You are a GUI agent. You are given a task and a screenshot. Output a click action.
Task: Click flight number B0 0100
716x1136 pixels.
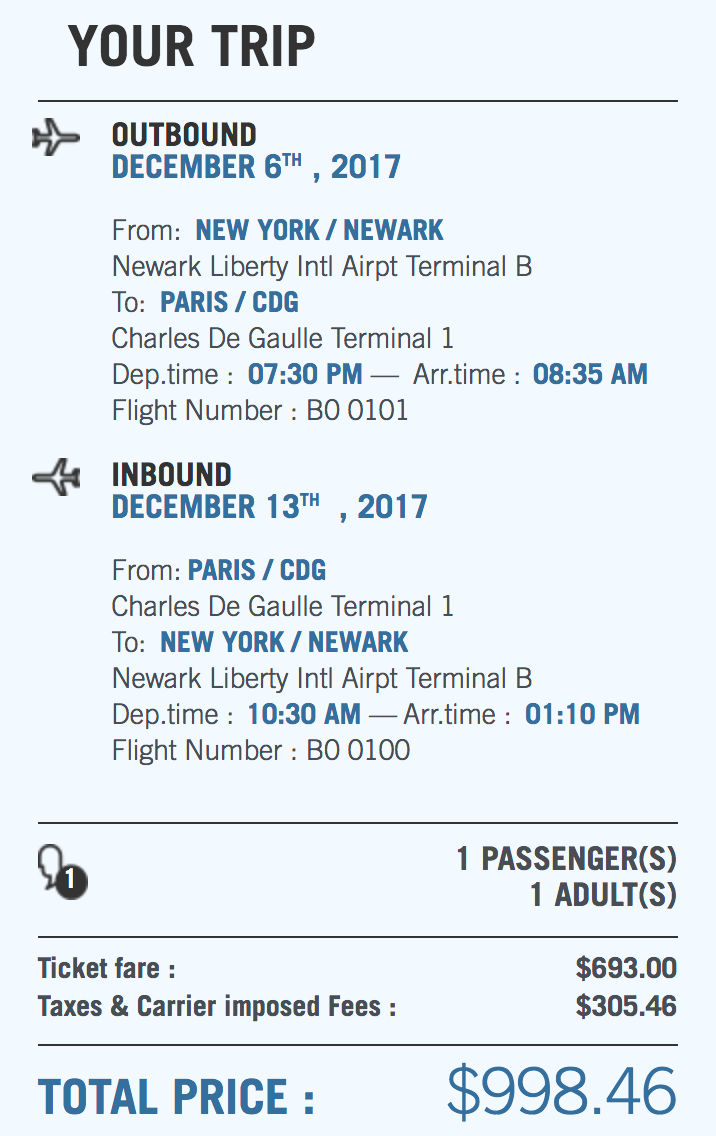[358, 750]
